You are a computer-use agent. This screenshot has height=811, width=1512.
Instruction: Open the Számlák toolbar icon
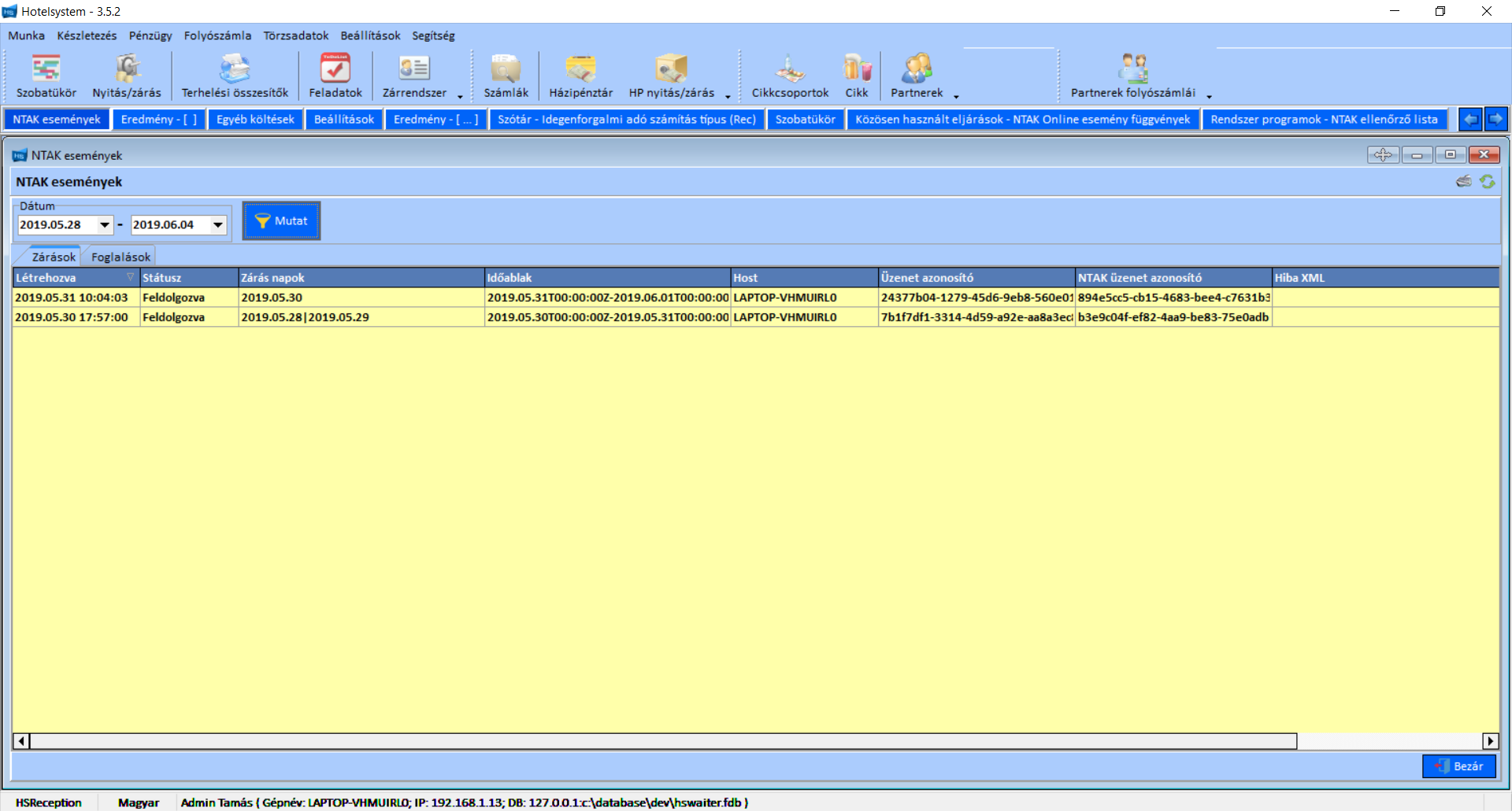[x=506, y=76]
